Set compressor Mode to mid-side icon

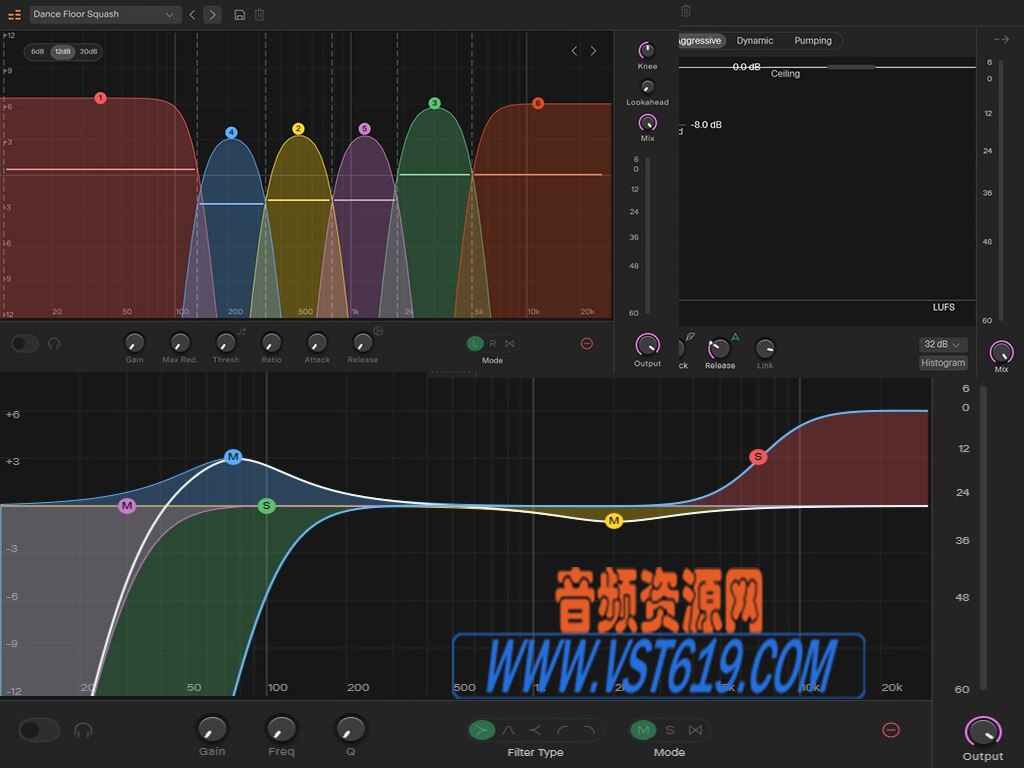point(510,344)
